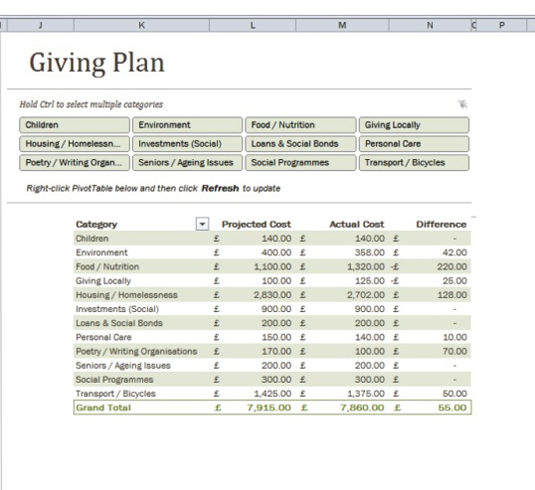
Task: Select column M header
Action: [342, 25]
